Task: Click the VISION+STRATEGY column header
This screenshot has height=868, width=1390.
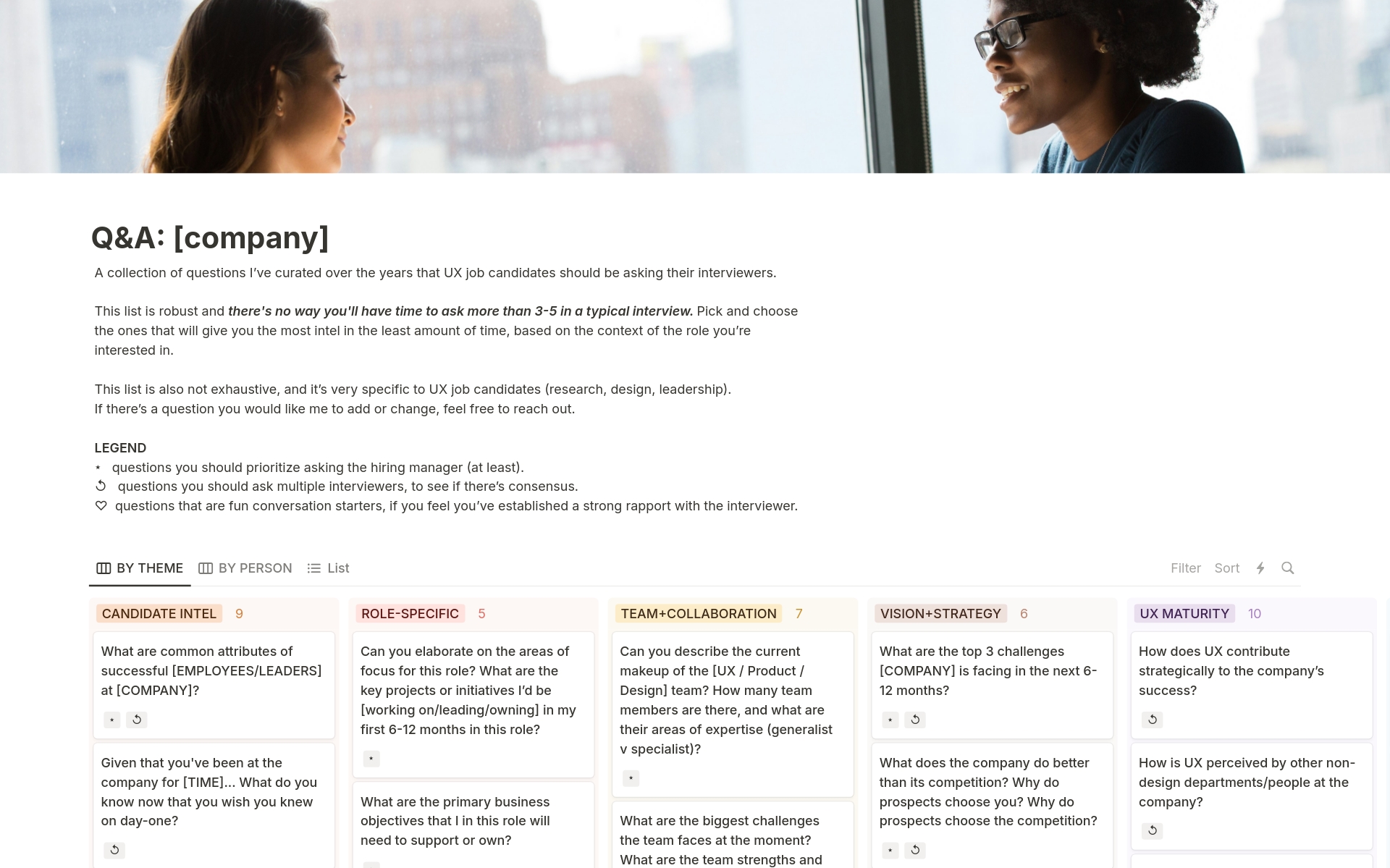Action: click(x=939, y=612)
